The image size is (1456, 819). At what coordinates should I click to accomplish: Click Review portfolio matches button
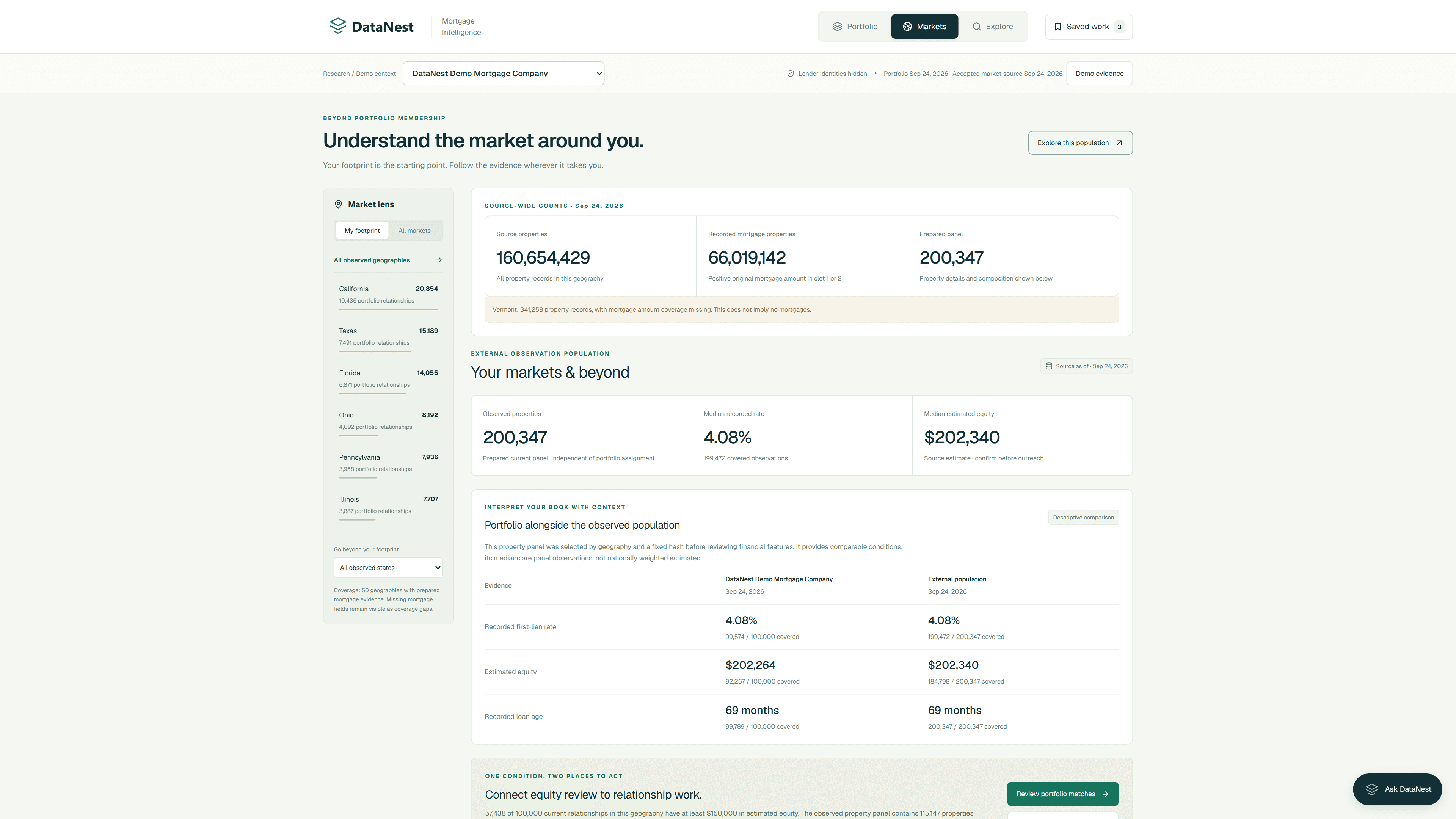coord(1062,794)
